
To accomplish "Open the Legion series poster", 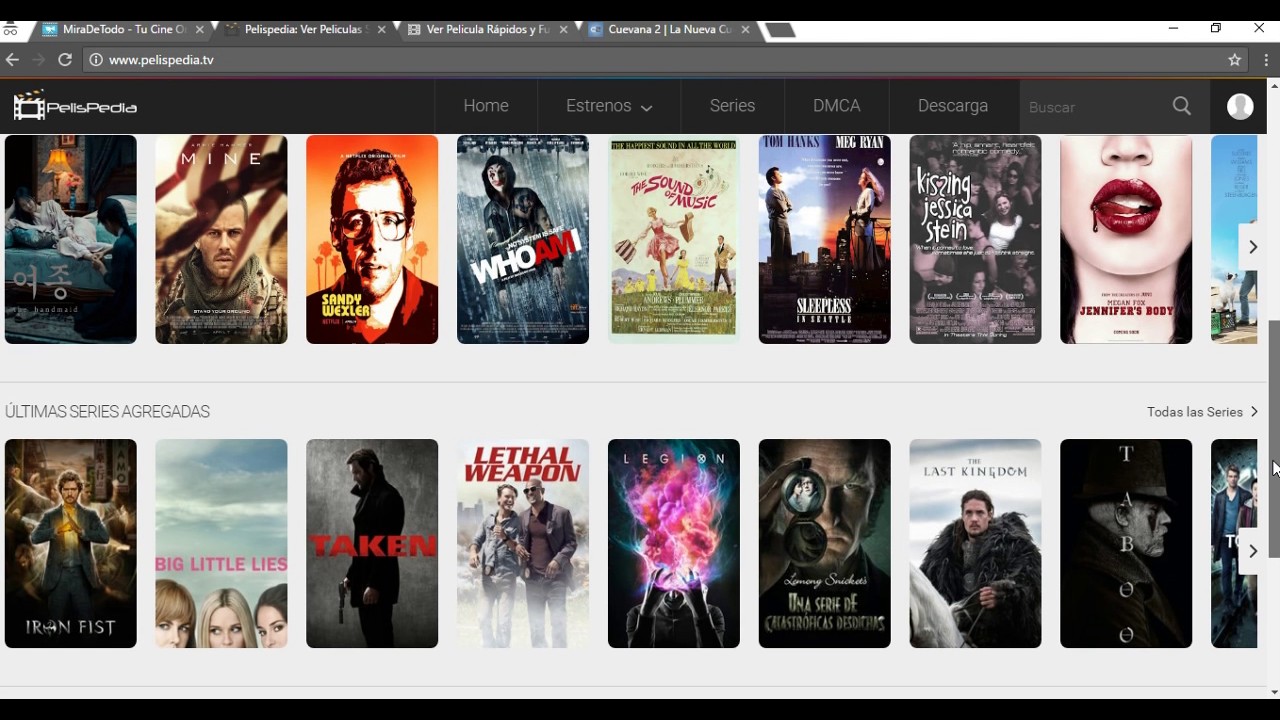I will coord(674,543).
